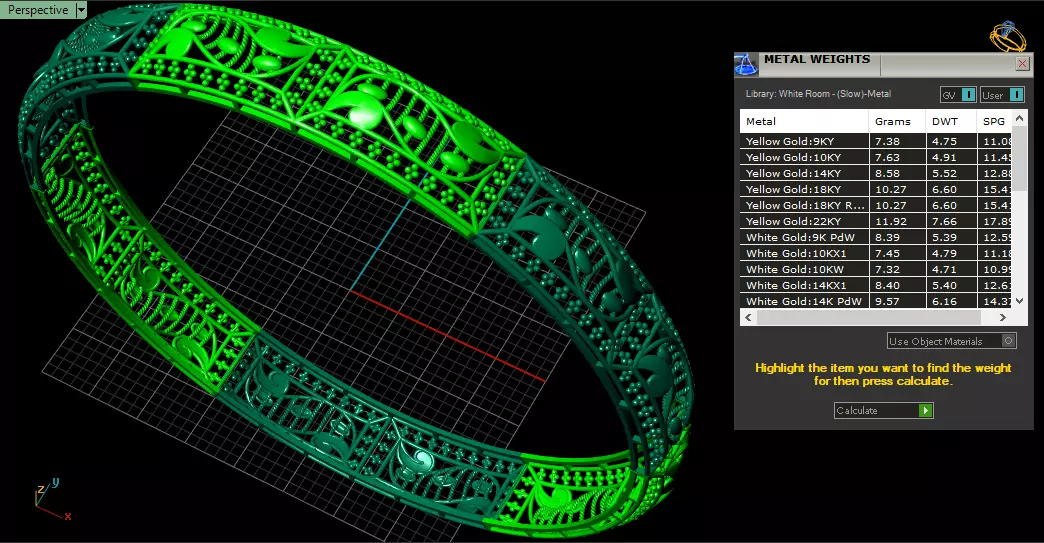Click the metal list scroll-up arrow

tap(1019, 117)
